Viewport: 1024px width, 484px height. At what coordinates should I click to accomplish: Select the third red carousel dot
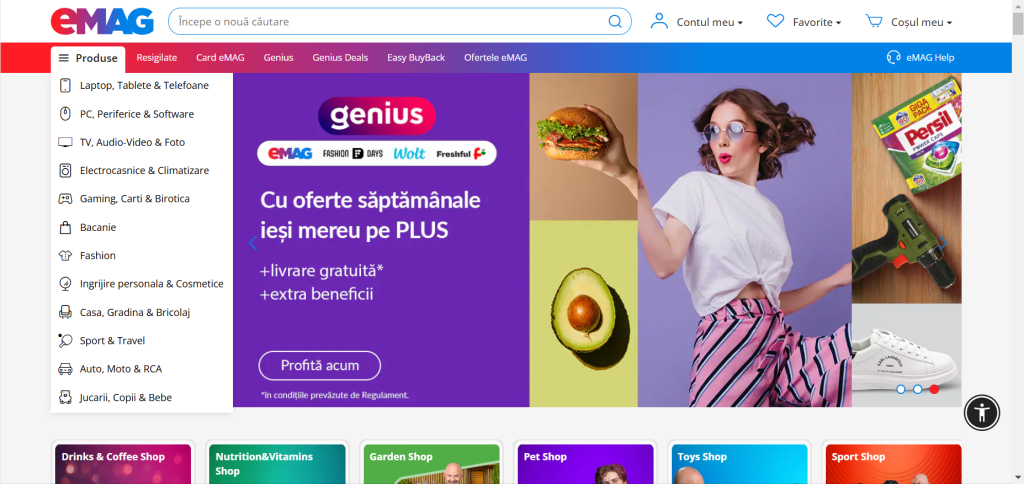935,389
